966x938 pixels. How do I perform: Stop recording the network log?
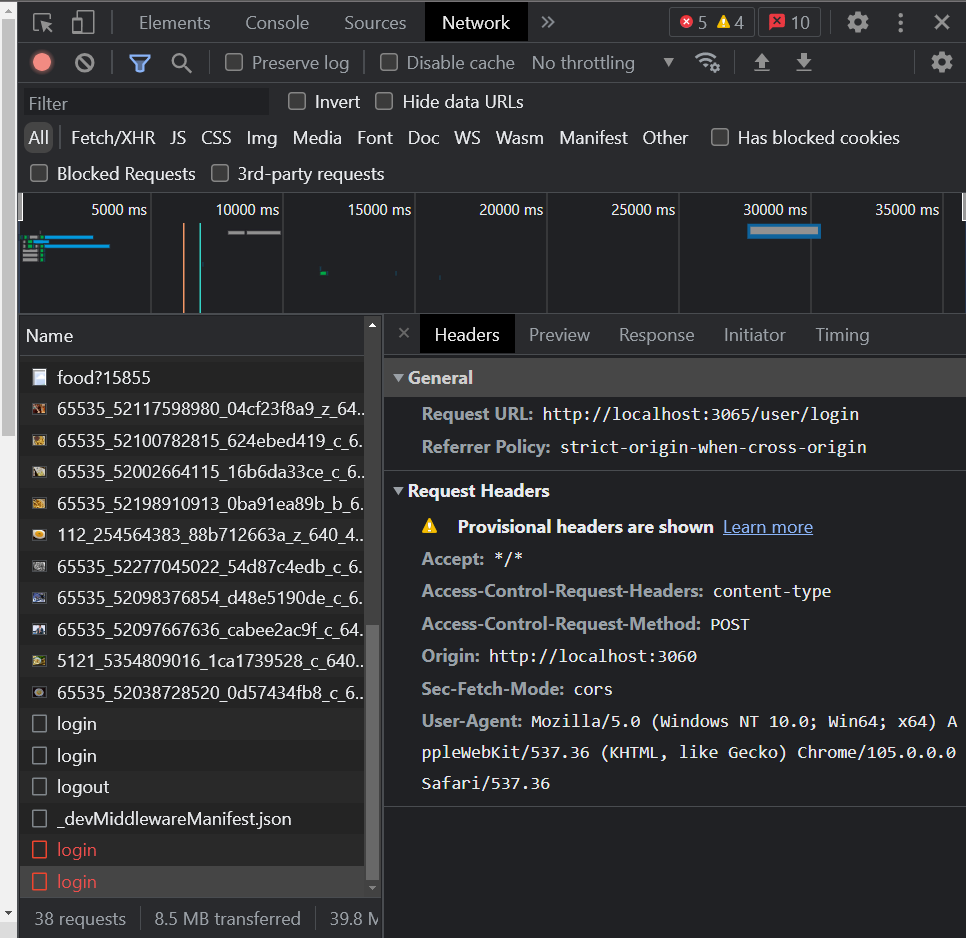pos(40,62)
